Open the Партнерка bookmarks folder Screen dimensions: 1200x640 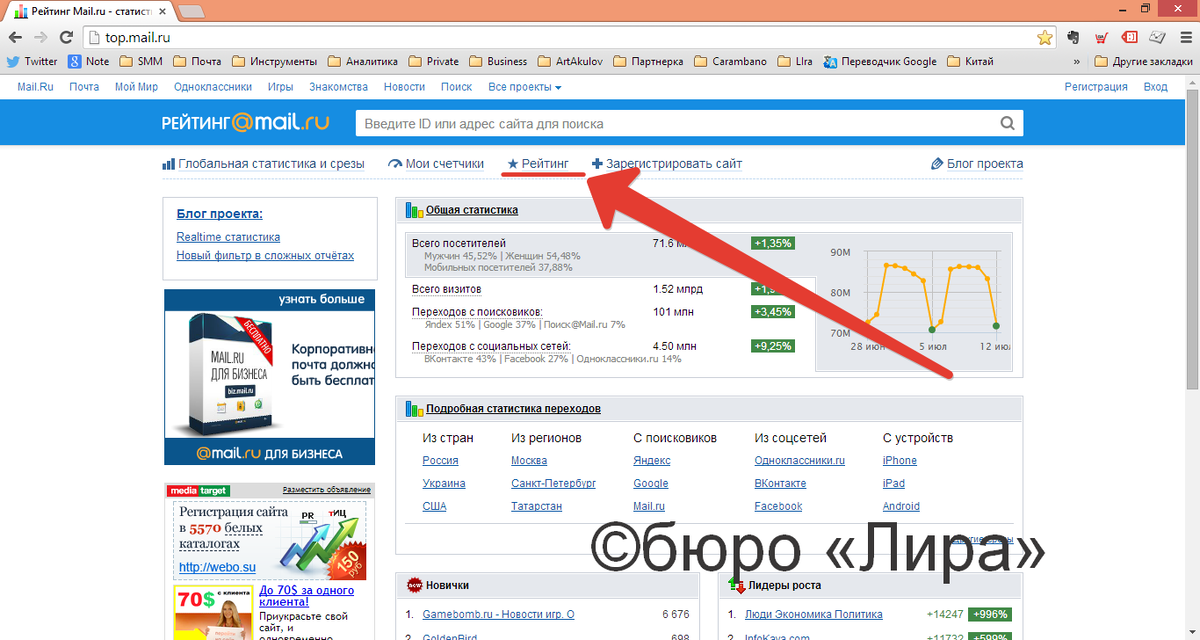coord(649,61)
